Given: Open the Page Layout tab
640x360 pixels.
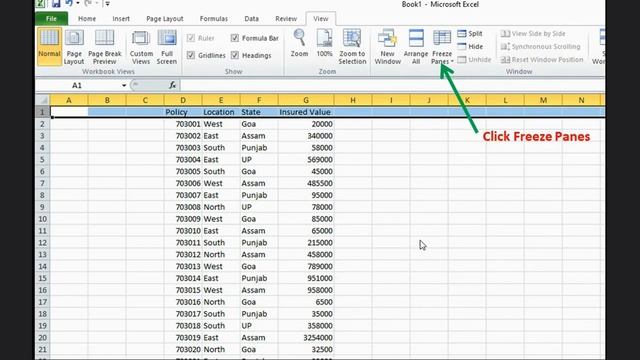Looking at the screenshot, I should [164, 19].
